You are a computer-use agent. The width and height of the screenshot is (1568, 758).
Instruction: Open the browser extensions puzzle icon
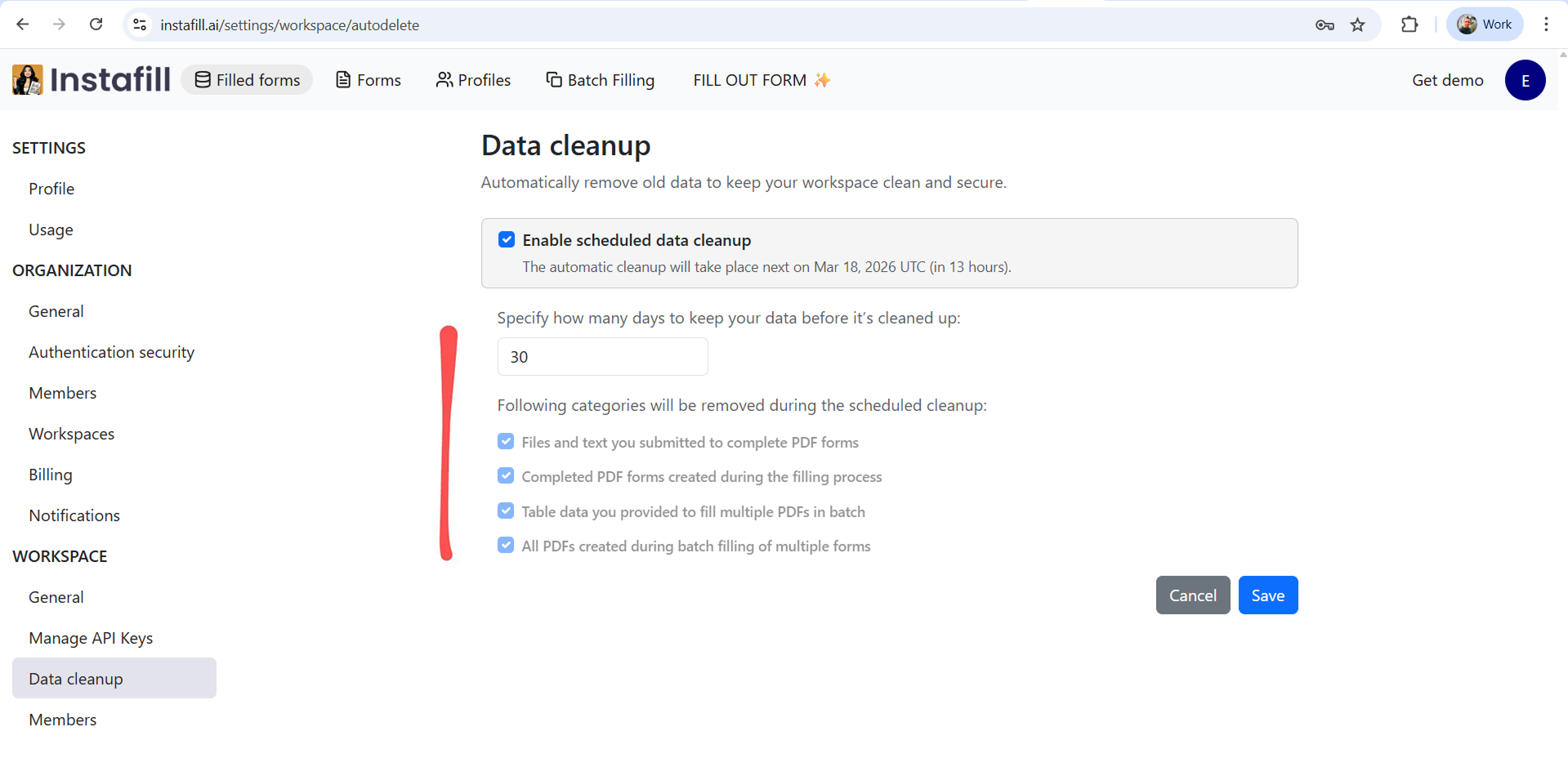1409,25
